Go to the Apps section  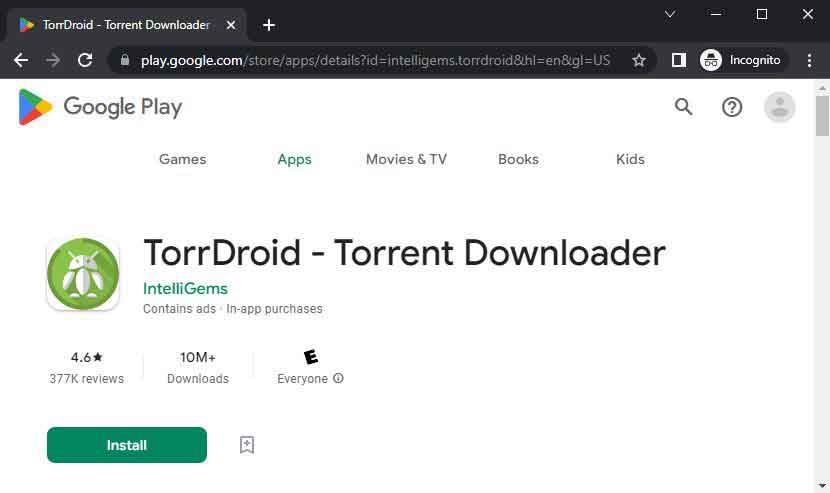tap(294, 159)
